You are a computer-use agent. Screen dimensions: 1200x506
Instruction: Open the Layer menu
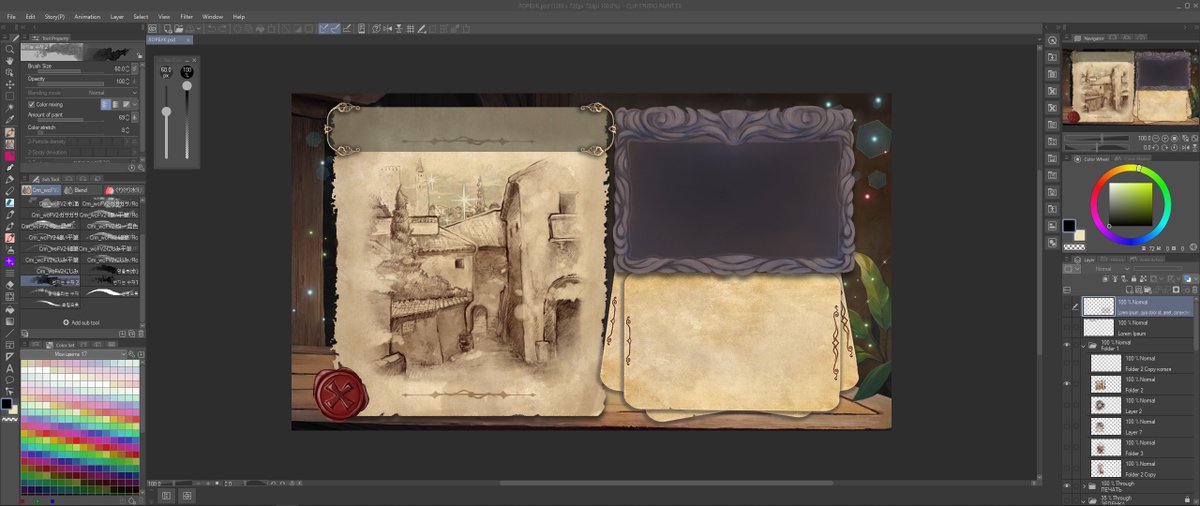click(117, 17)
